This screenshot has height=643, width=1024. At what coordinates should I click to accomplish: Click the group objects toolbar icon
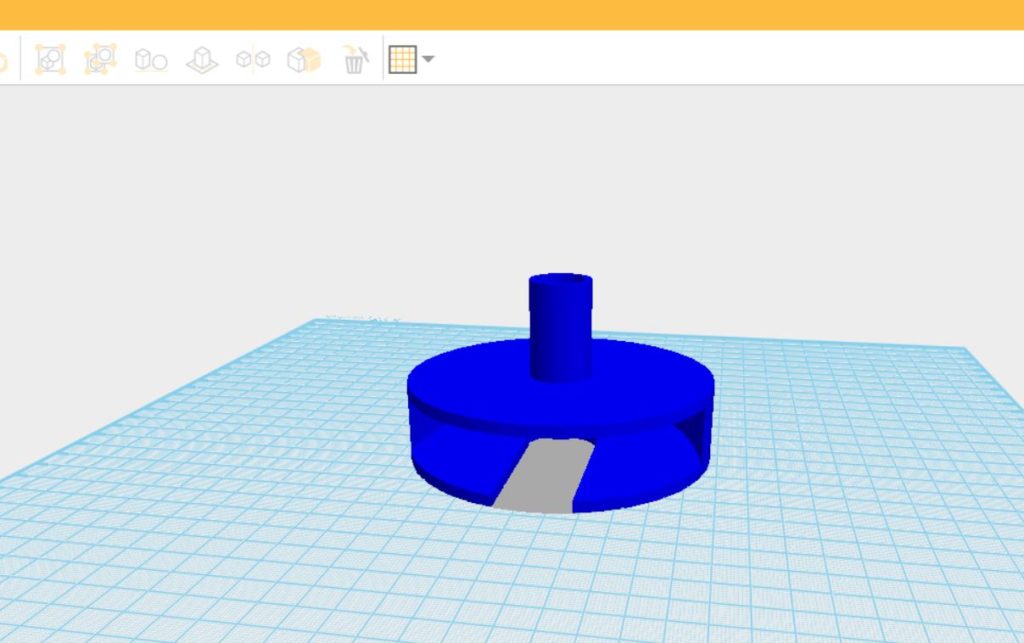(x=50, y=59)
